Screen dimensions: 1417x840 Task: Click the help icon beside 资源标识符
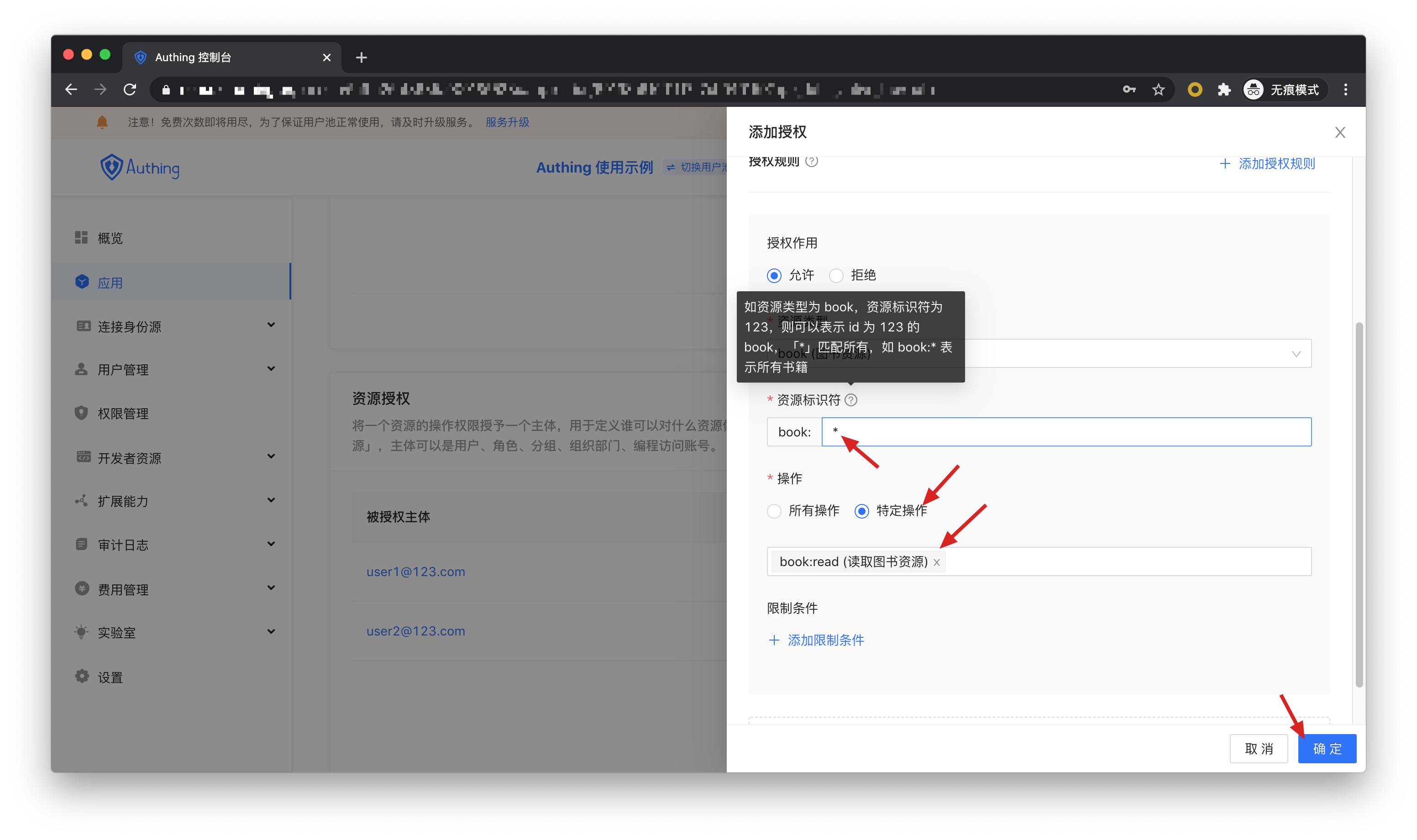pos(850,400)
